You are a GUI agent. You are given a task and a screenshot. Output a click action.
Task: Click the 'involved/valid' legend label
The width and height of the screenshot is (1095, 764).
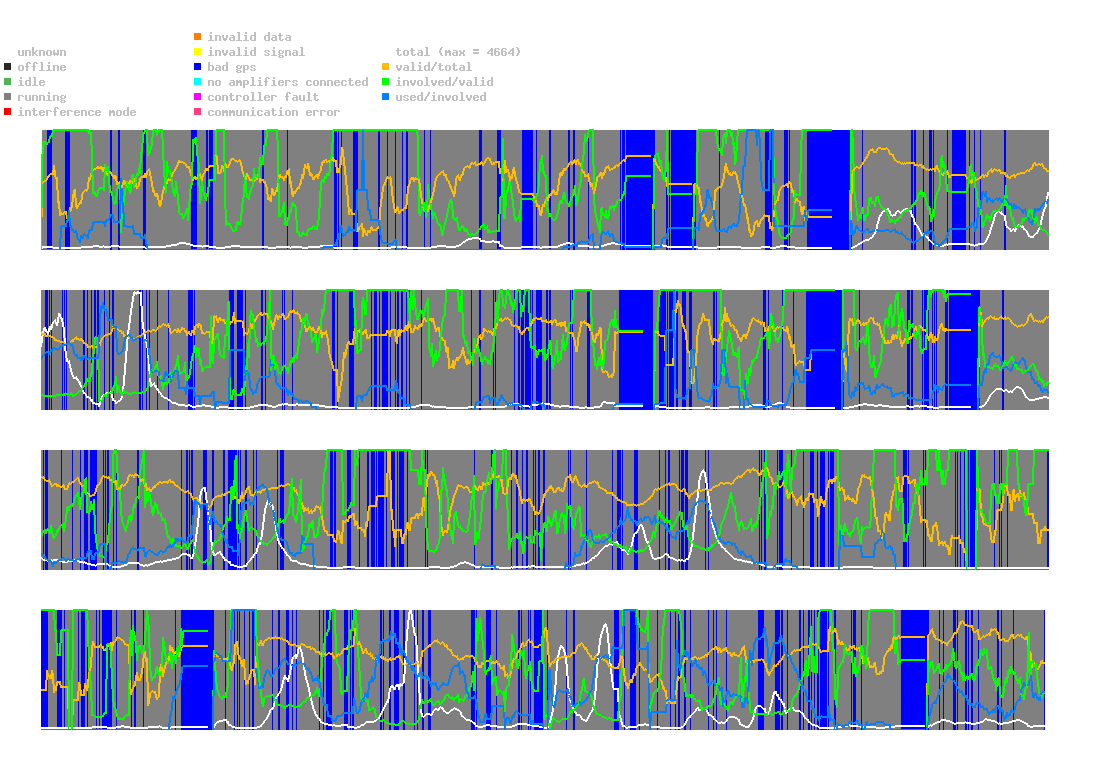(444, 82)
